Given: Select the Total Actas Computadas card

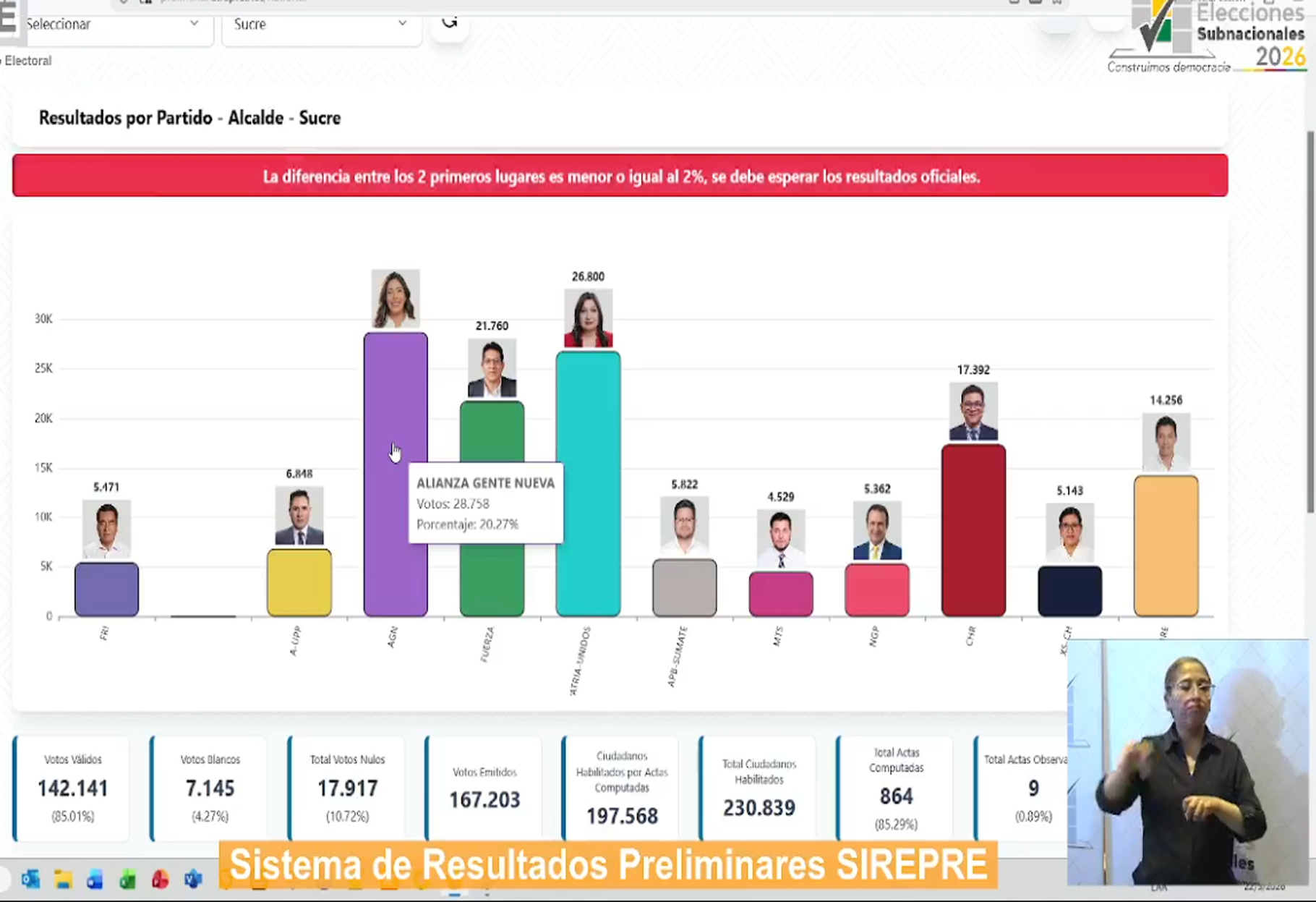Looking at the screenshot, I should tap(896, 788).
